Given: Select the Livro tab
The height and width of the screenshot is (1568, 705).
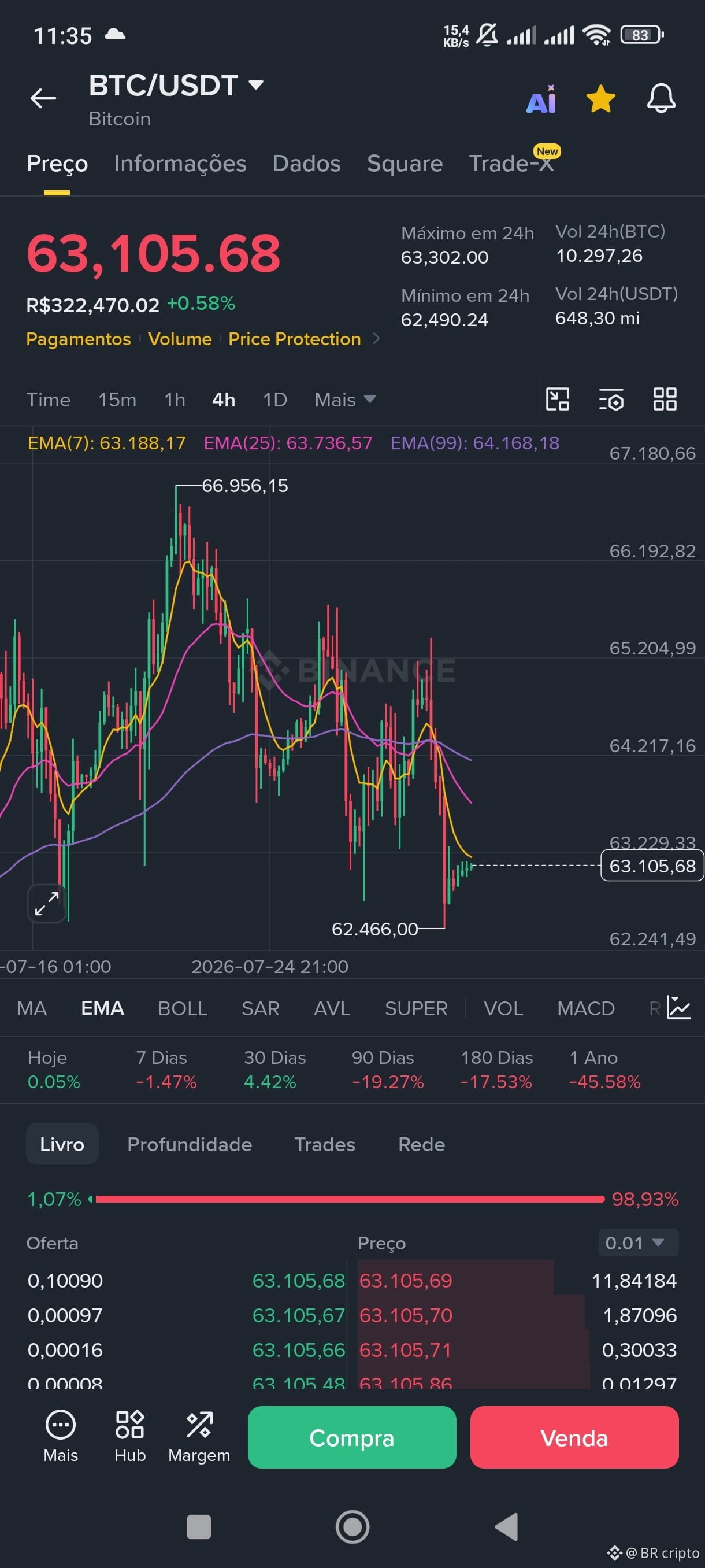Looking at the screenshot, I should 62,1144.
